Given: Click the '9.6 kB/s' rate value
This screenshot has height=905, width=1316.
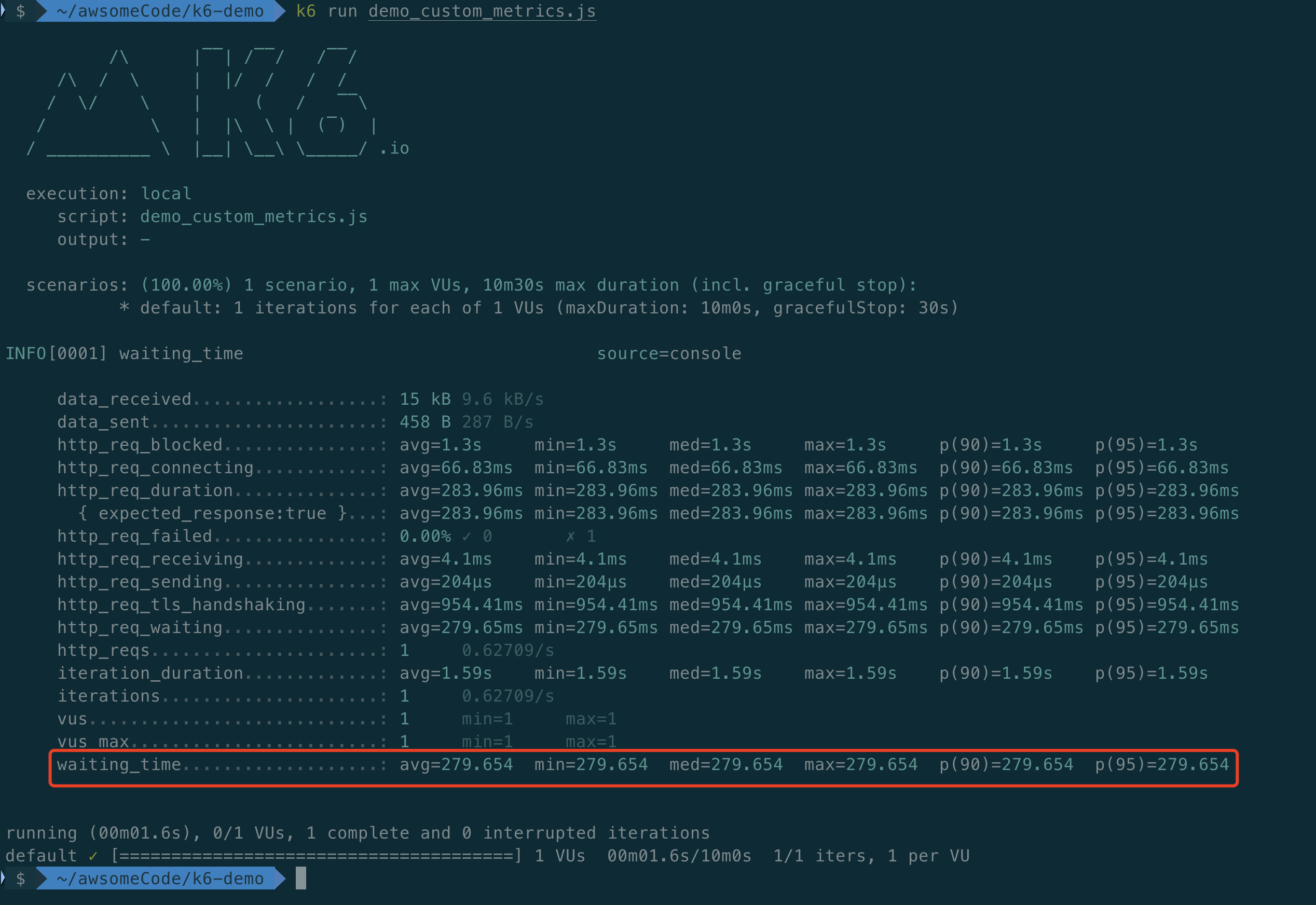Looking at the screenshot, I should point(503,399).
